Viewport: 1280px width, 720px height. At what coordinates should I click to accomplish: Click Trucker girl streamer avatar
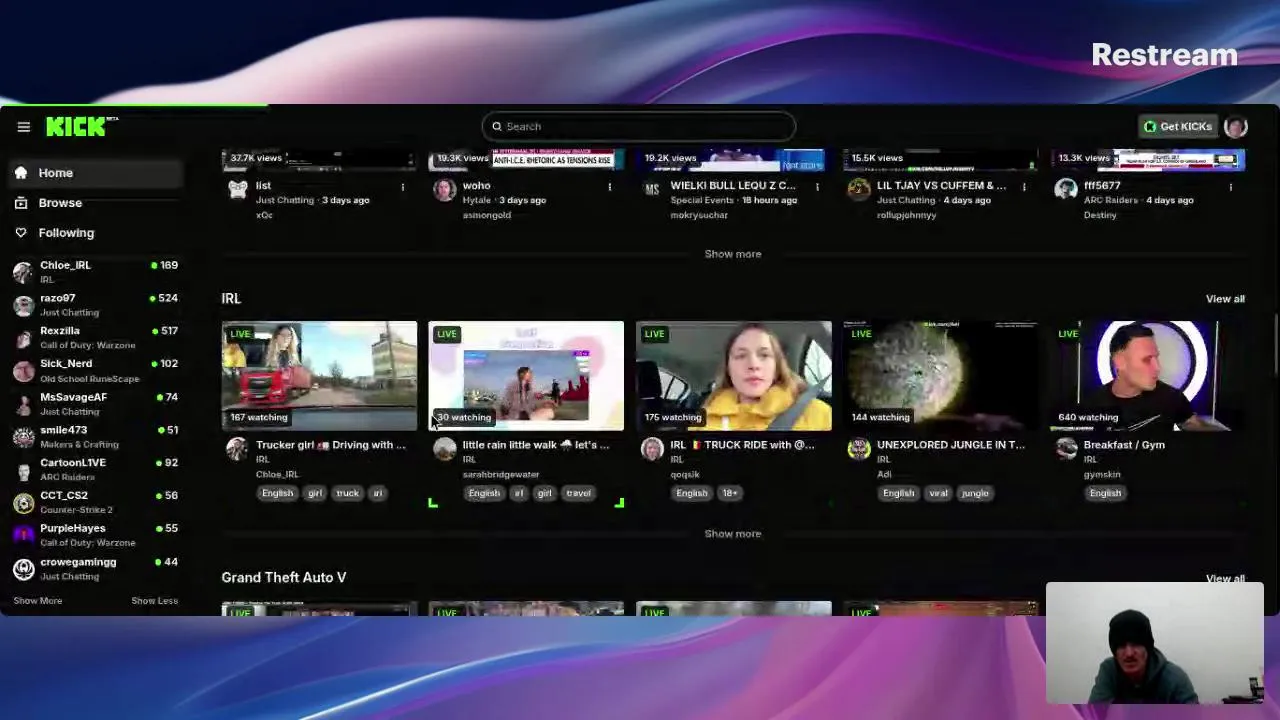pyautogui.click(x=237, y=449)
